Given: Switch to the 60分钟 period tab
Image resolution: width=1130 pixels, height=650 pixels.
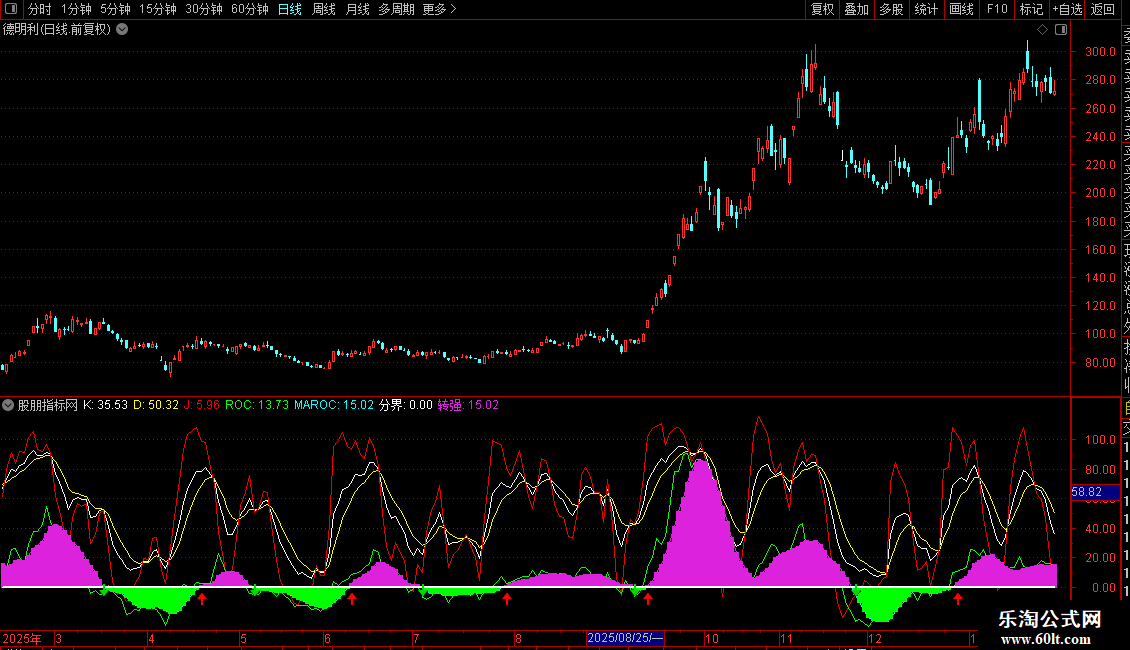Looking at the screenshot, I should click(249, 9).
